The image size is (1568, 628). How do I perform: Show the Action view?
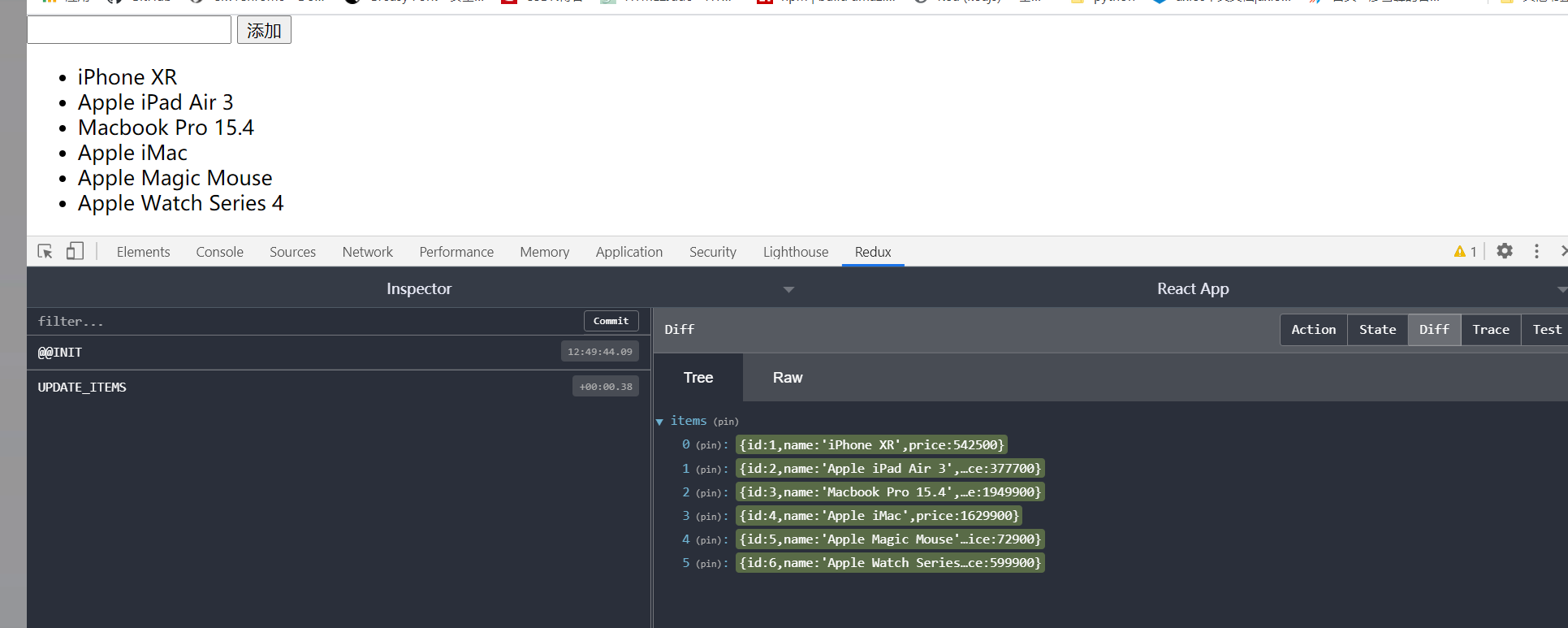[x=1314, y=330]
